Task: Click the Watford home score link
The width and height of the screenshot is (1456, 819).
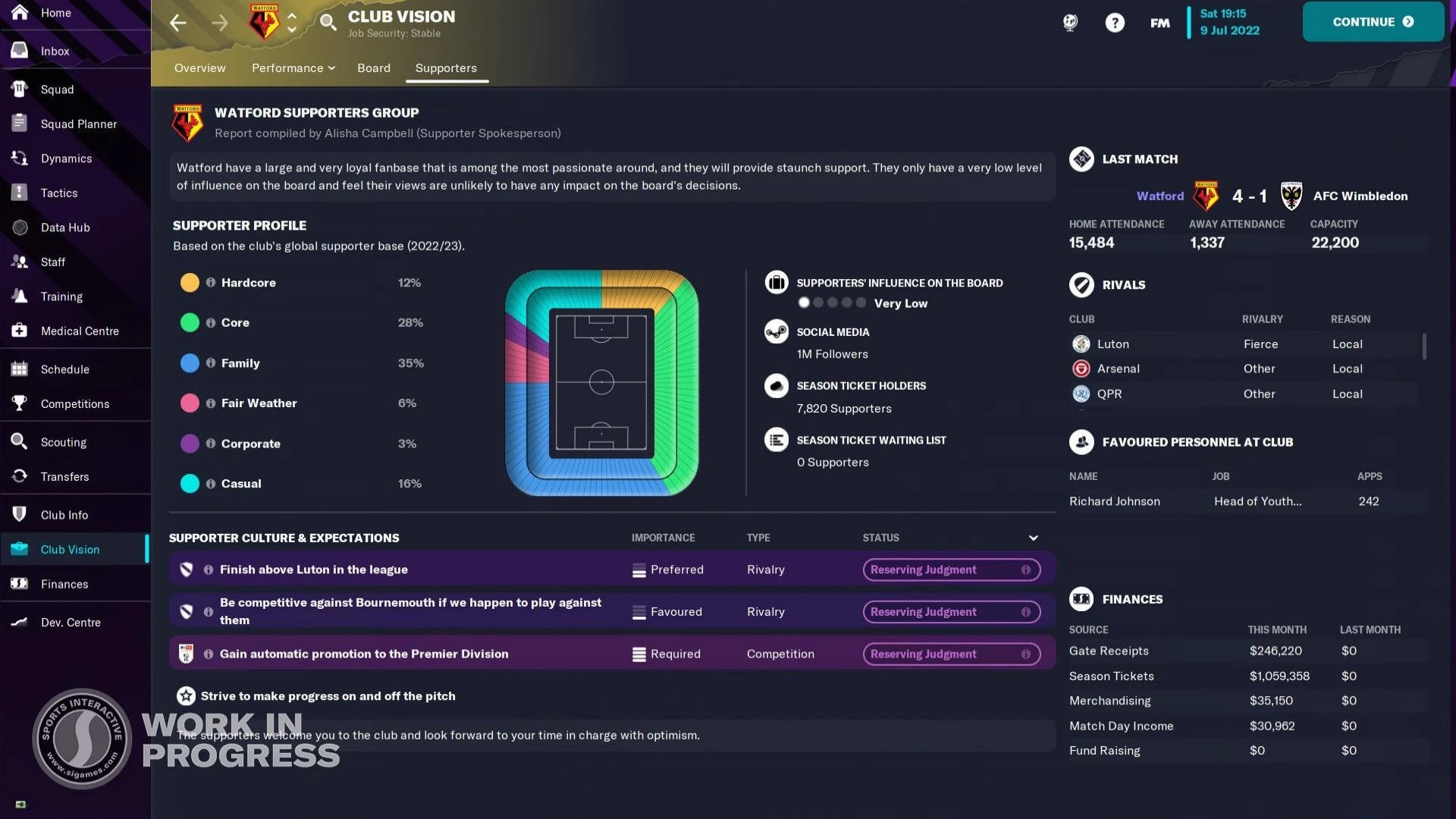Action: click(x=1237, y=195)
